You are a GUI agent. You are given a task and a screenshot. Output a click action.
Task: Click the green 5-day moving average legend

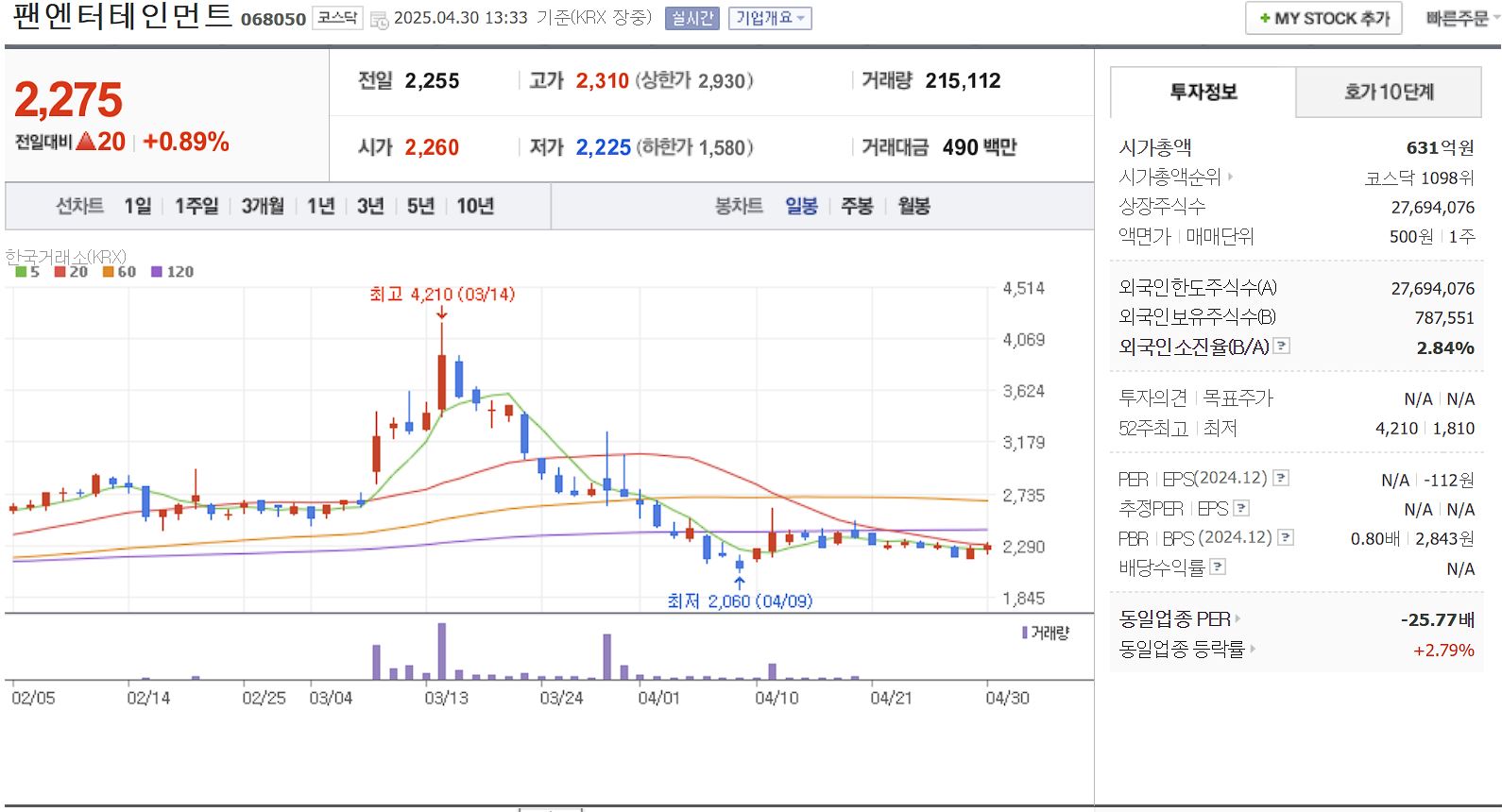coord(27,272)
